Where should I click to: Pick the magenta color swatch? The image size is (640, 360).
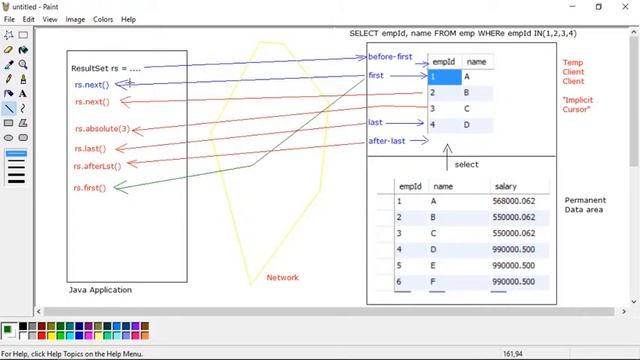click(89, 336)
